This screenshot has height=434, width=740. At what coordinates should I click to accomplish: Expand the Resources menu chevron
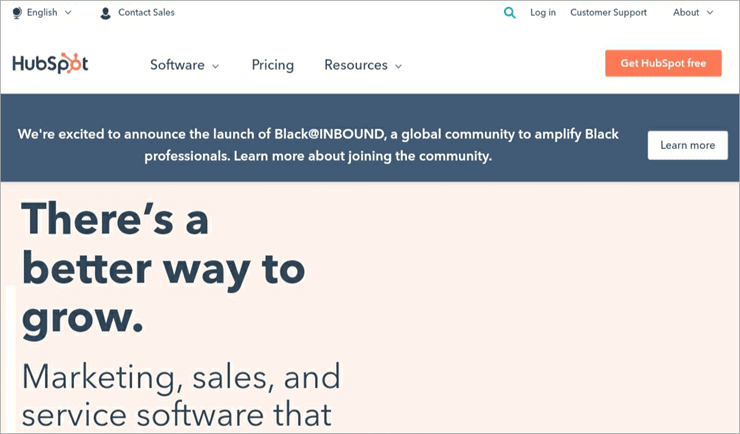pos(398,66)
